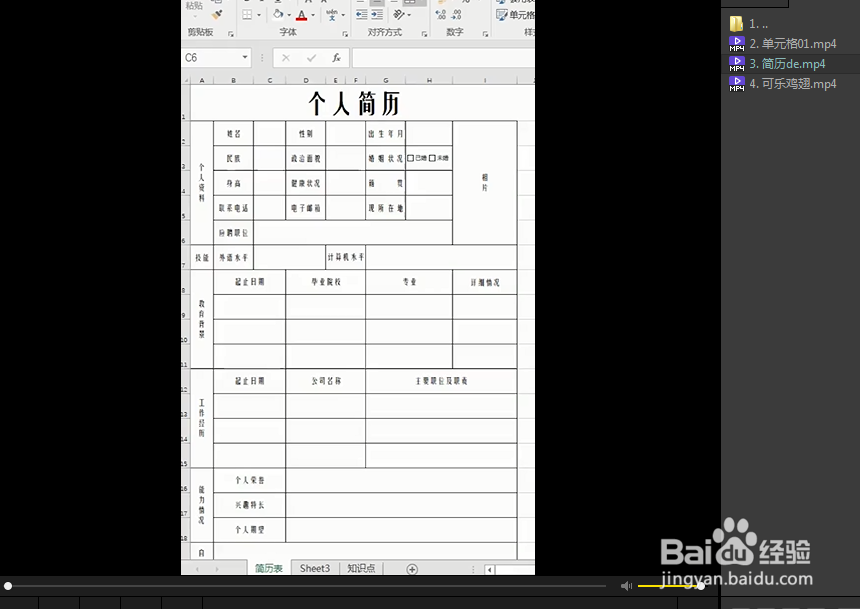Switch to the Sheet3 sheet tab
860x609 pixels.
pyautogui.click(x=315, y=568)
